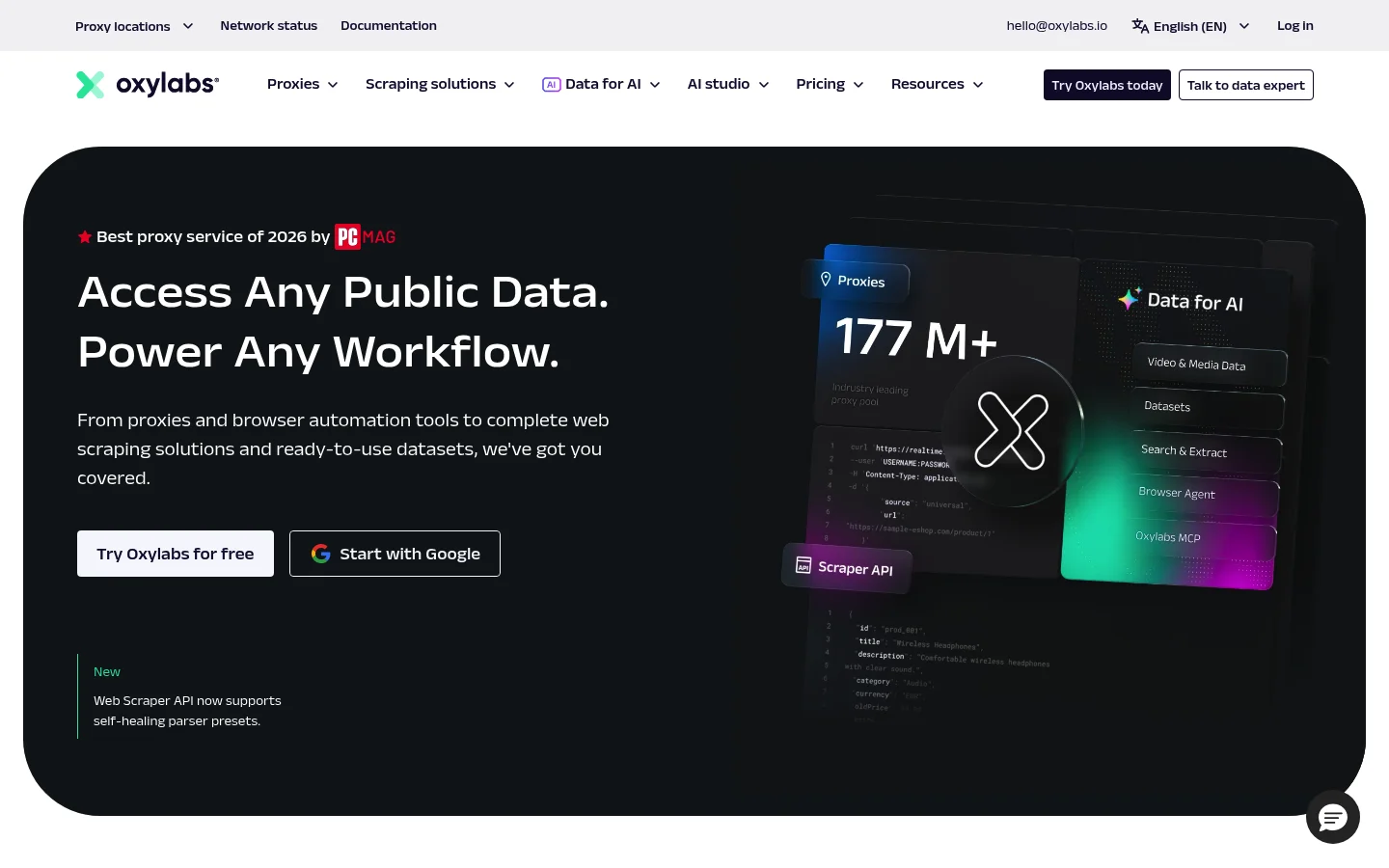
Task: Expand the Resources menu chevron
Action: pos(978,85)
